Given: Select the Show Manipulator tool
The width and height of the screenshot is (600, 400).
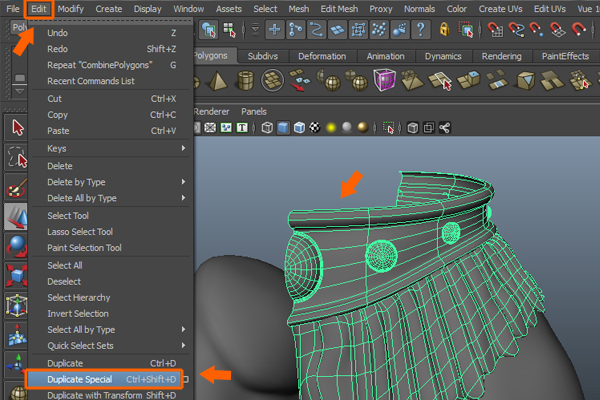Looking at the screenshot, I should coord(17,364).
